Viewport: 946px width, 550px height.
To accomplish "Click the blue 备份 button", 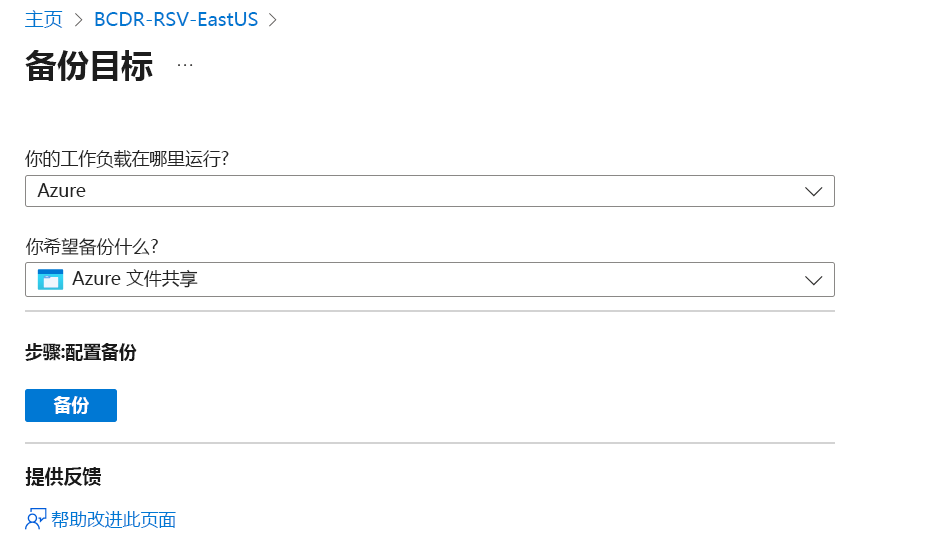I will (x=71, y=405).
